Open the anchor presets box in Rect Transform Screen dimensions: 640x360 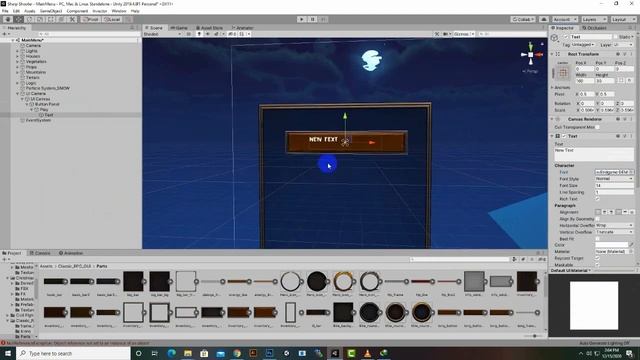point(563,73)
